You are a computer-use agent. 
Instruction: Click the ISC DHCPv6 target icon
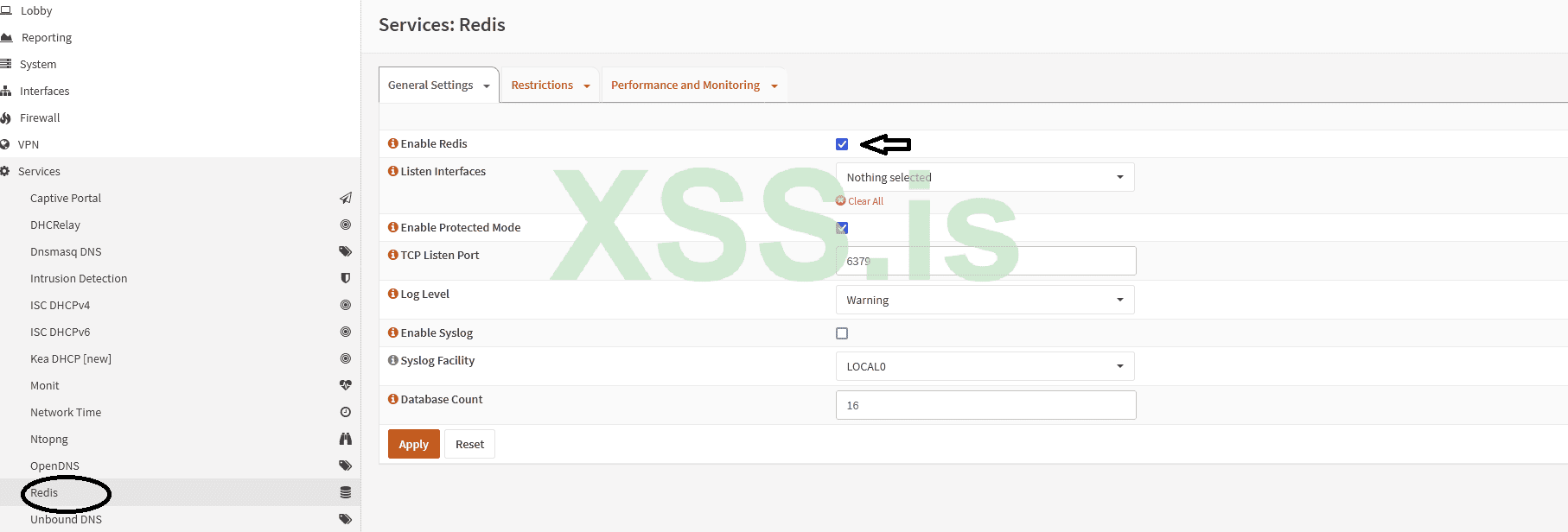click(346, 332)
